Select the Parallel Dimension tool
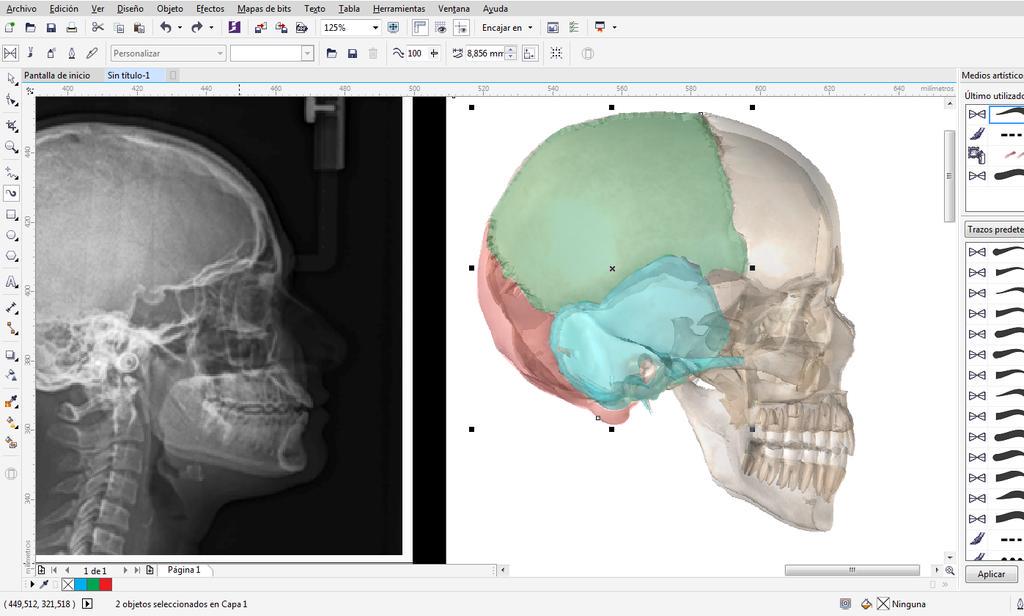The image size is (1024, 616). tap(11, 308)
